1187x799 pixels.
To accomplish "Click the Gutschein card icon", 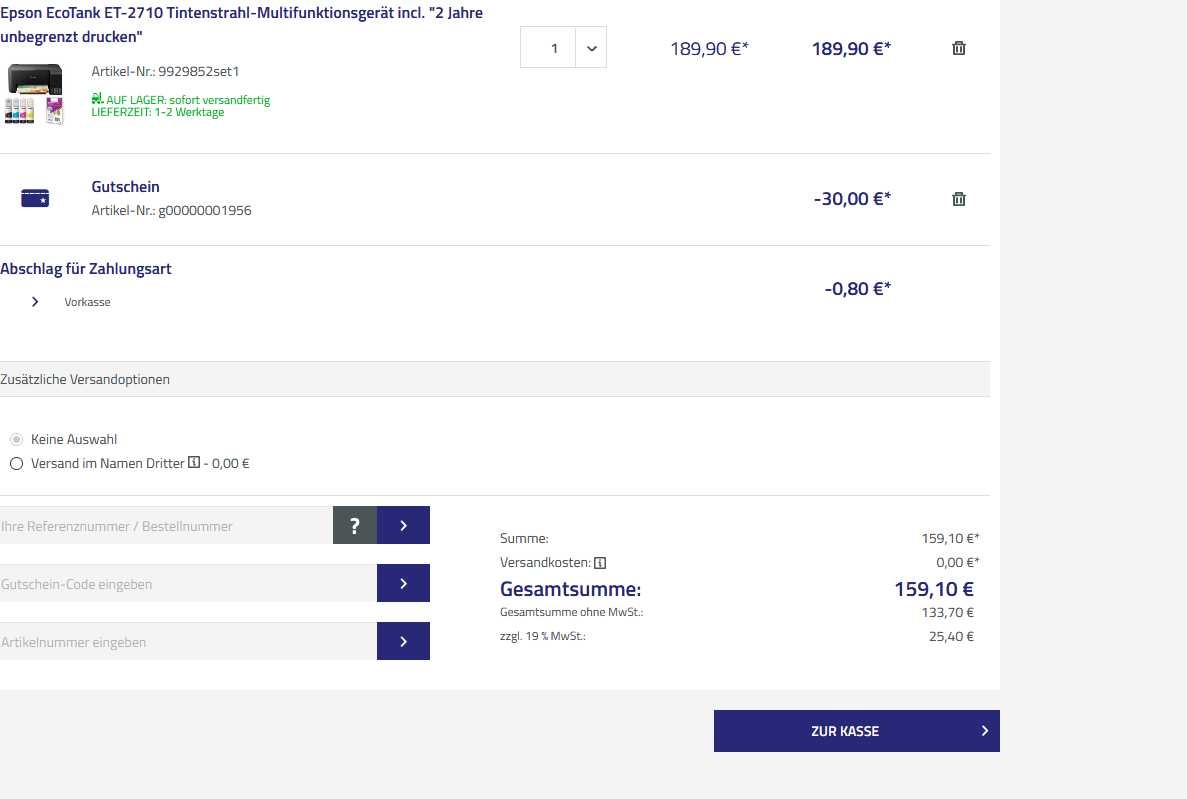I will 35,199.
